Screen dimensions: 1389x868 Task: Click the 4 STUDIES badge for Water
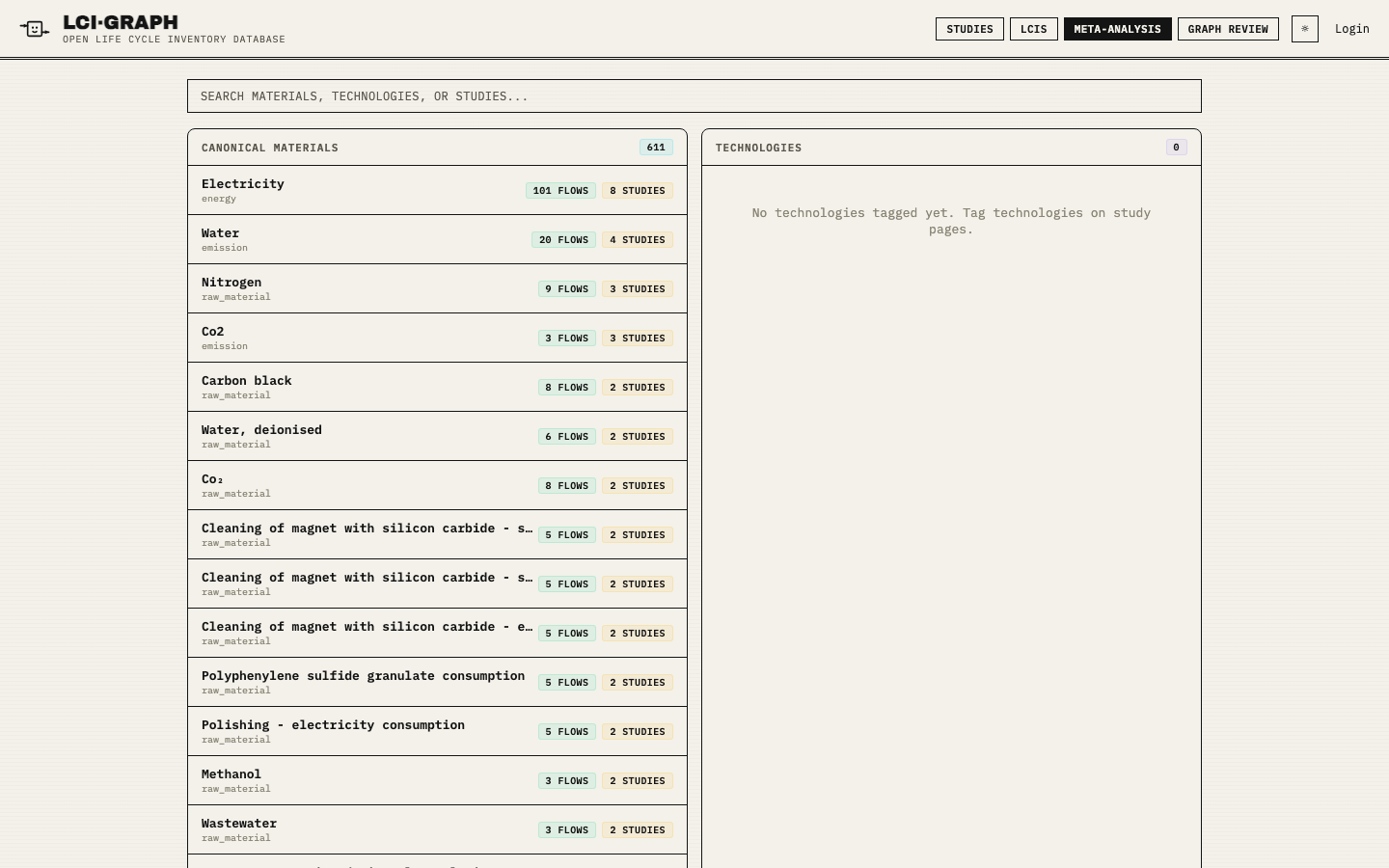click(x=638, y=240)
